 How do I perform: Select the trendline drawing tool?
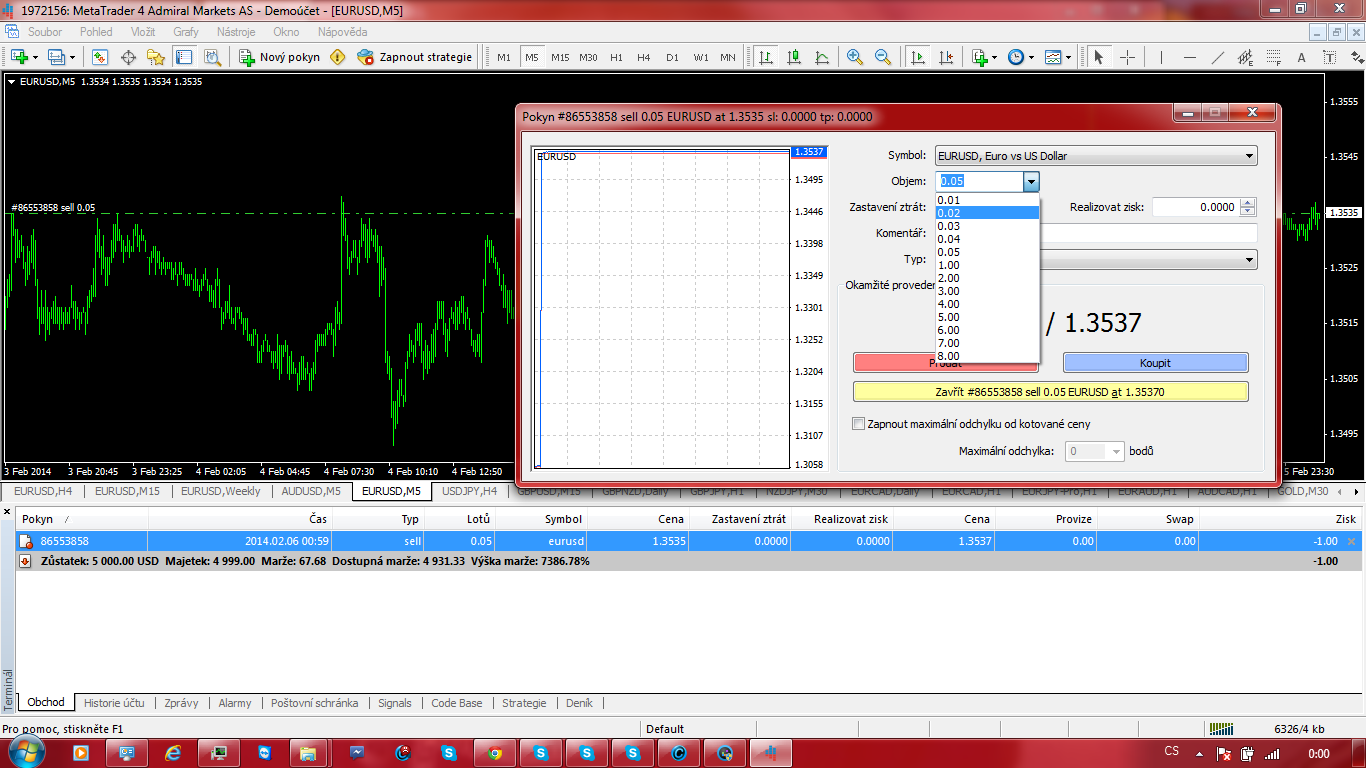(x=1217, y=57)
